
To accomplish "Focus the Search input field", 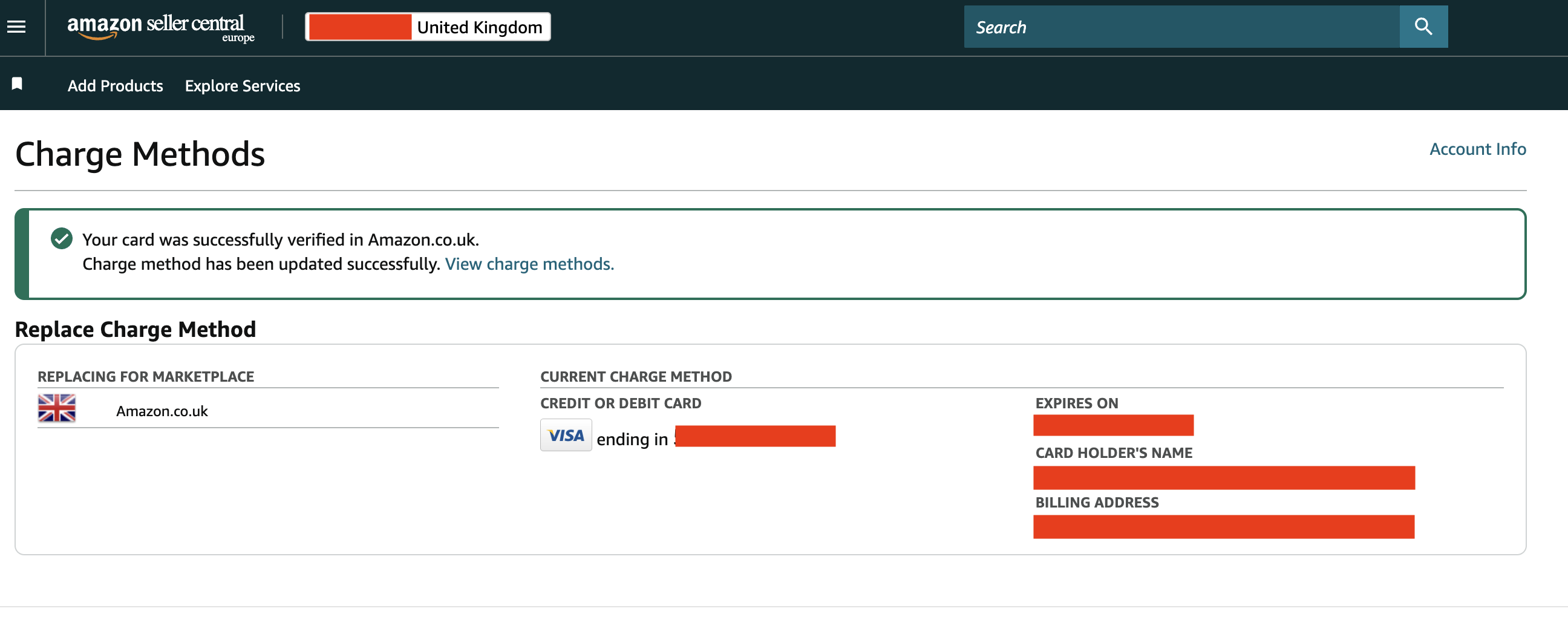I will (x=1181, y=27).
